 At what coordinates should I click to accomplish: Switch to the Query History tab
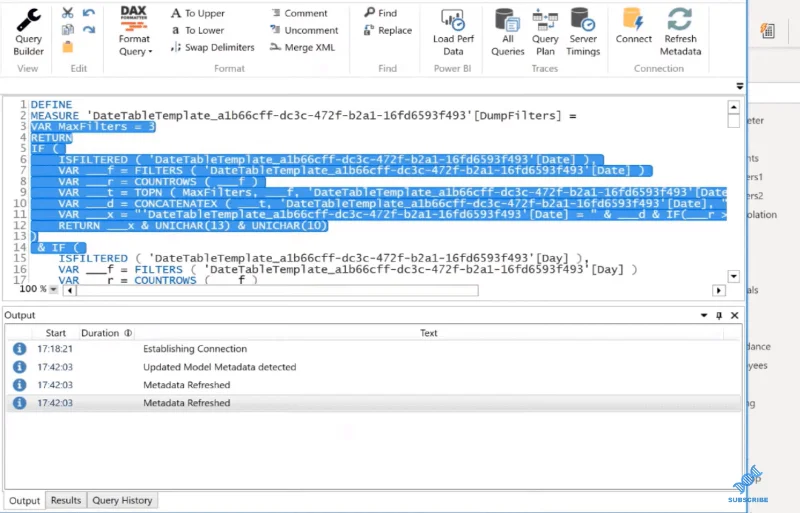click(122, 500)
